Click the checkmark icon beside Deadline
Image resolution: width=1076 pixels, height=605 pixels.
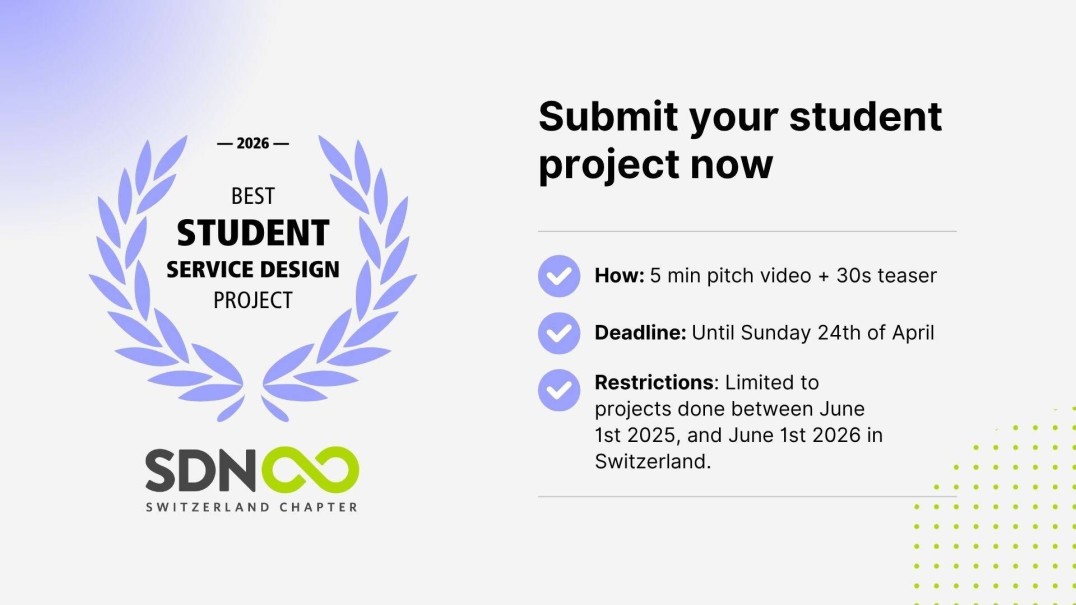[559, 332]
